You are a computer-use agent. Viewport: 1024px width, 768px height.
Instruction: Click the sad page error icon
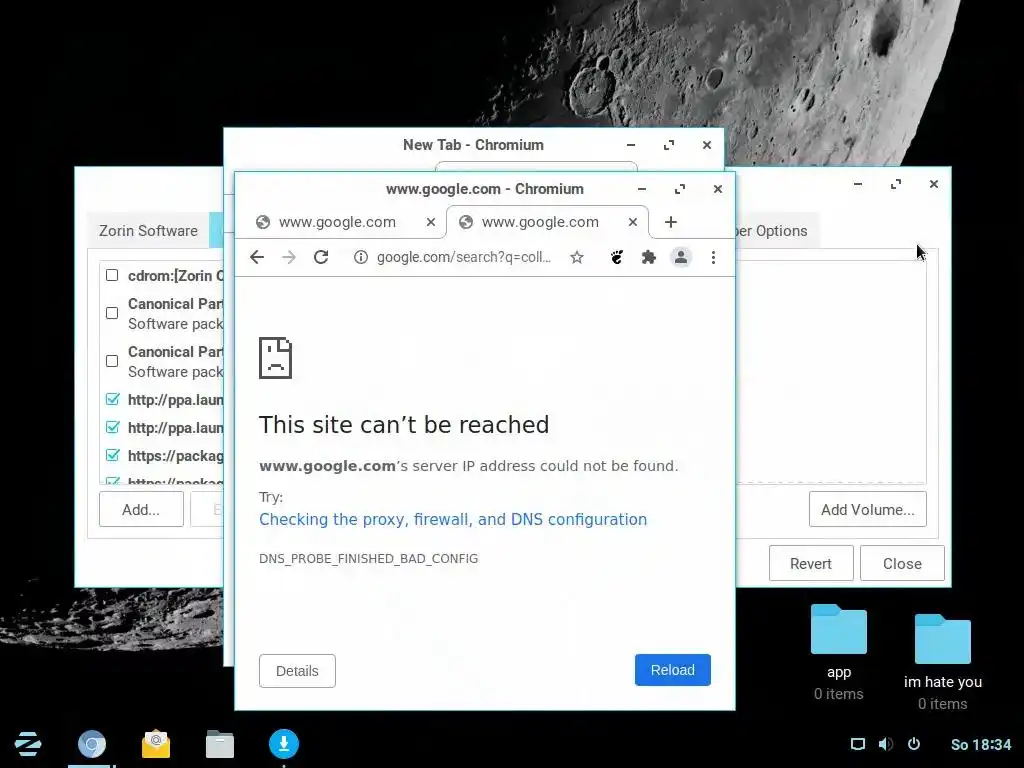[275, 358]
